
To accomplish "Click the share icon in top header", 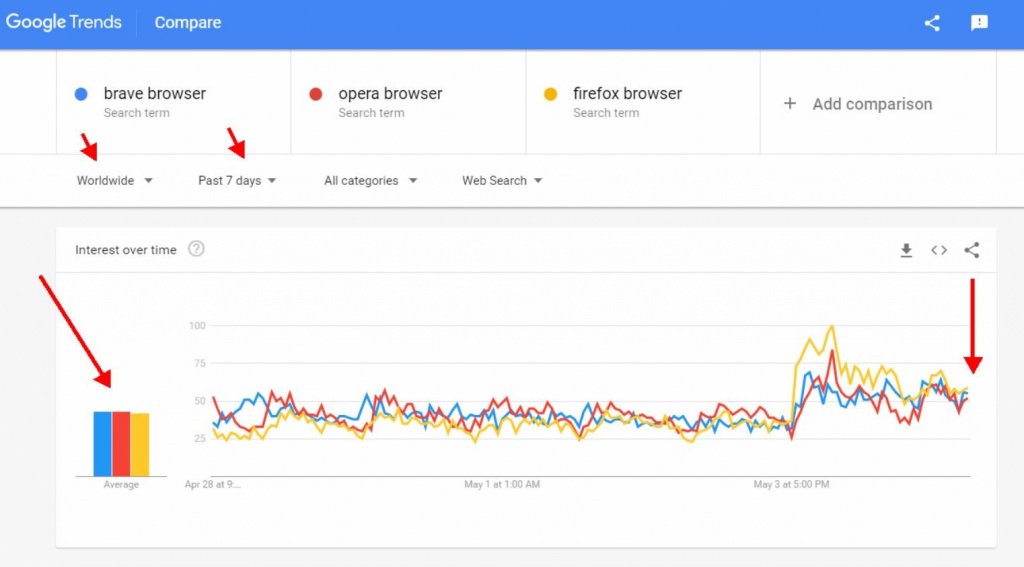I will coord(932,23).
